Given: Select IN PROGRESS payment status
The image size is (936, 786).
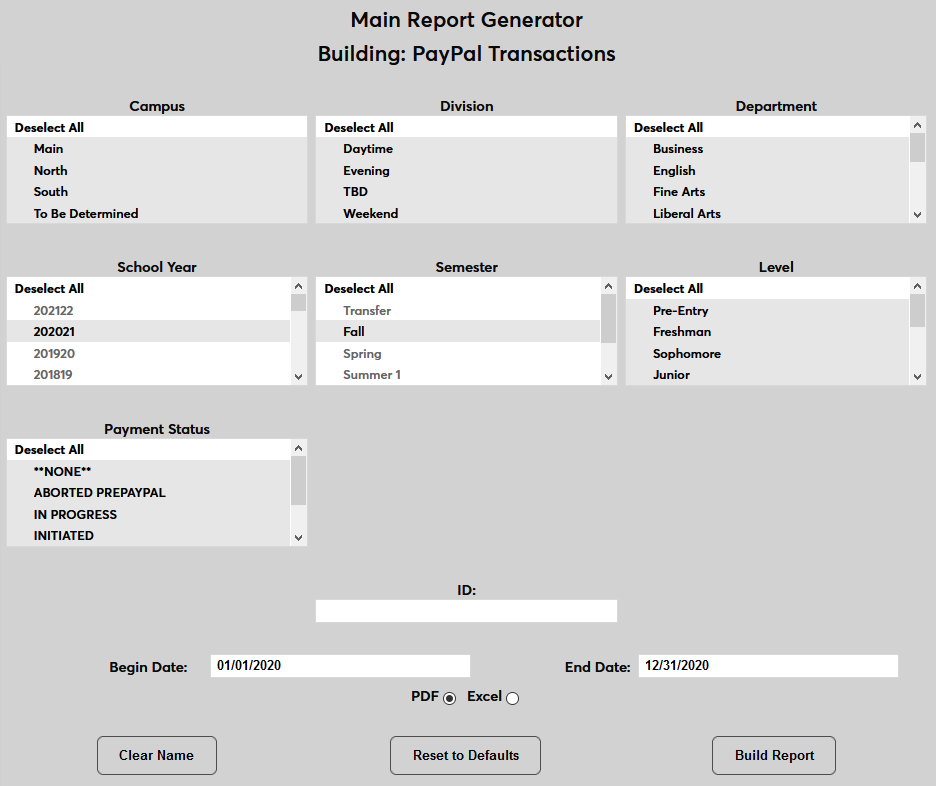Looking at the screenshot, I should click(149, 514).
